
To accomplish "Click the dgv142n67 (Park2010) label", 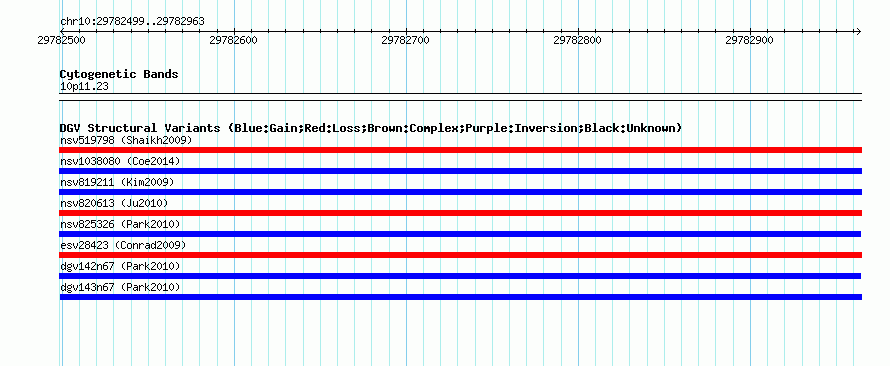I will point(120,266).
